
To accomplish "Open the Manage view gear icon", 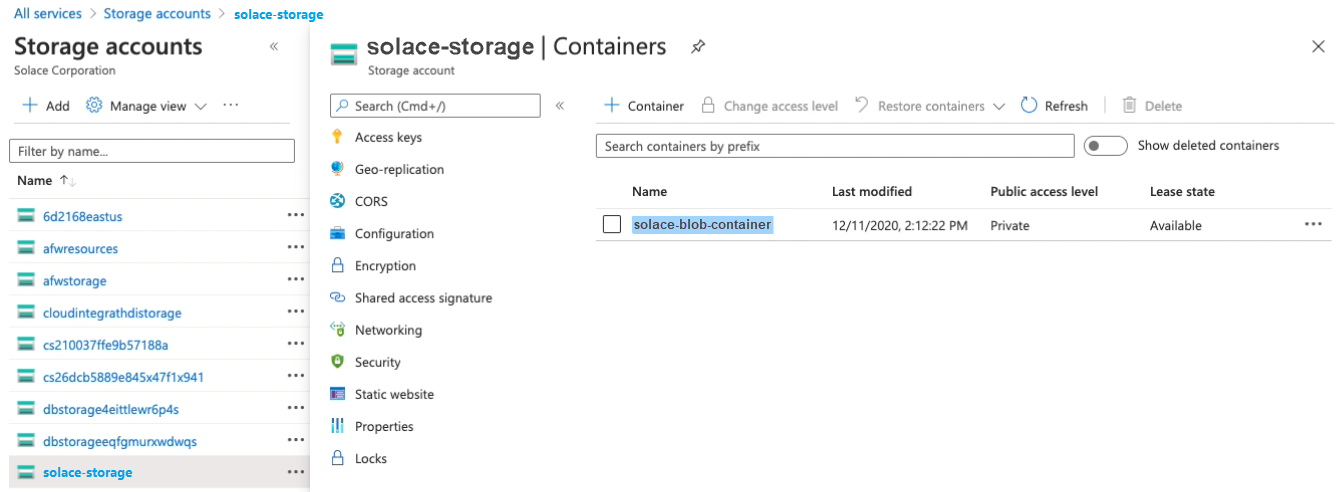I will click(x=94, y=105).
